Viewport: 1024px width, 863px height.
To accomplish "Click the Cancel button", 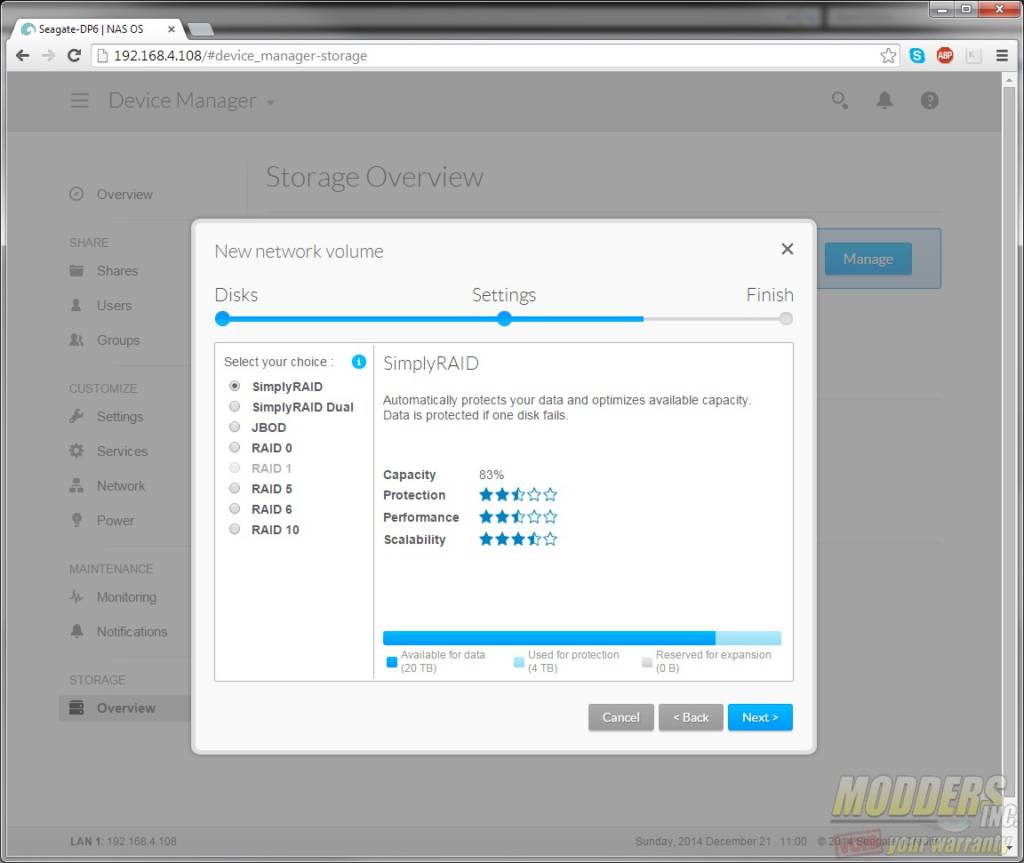I will [620, 717].
